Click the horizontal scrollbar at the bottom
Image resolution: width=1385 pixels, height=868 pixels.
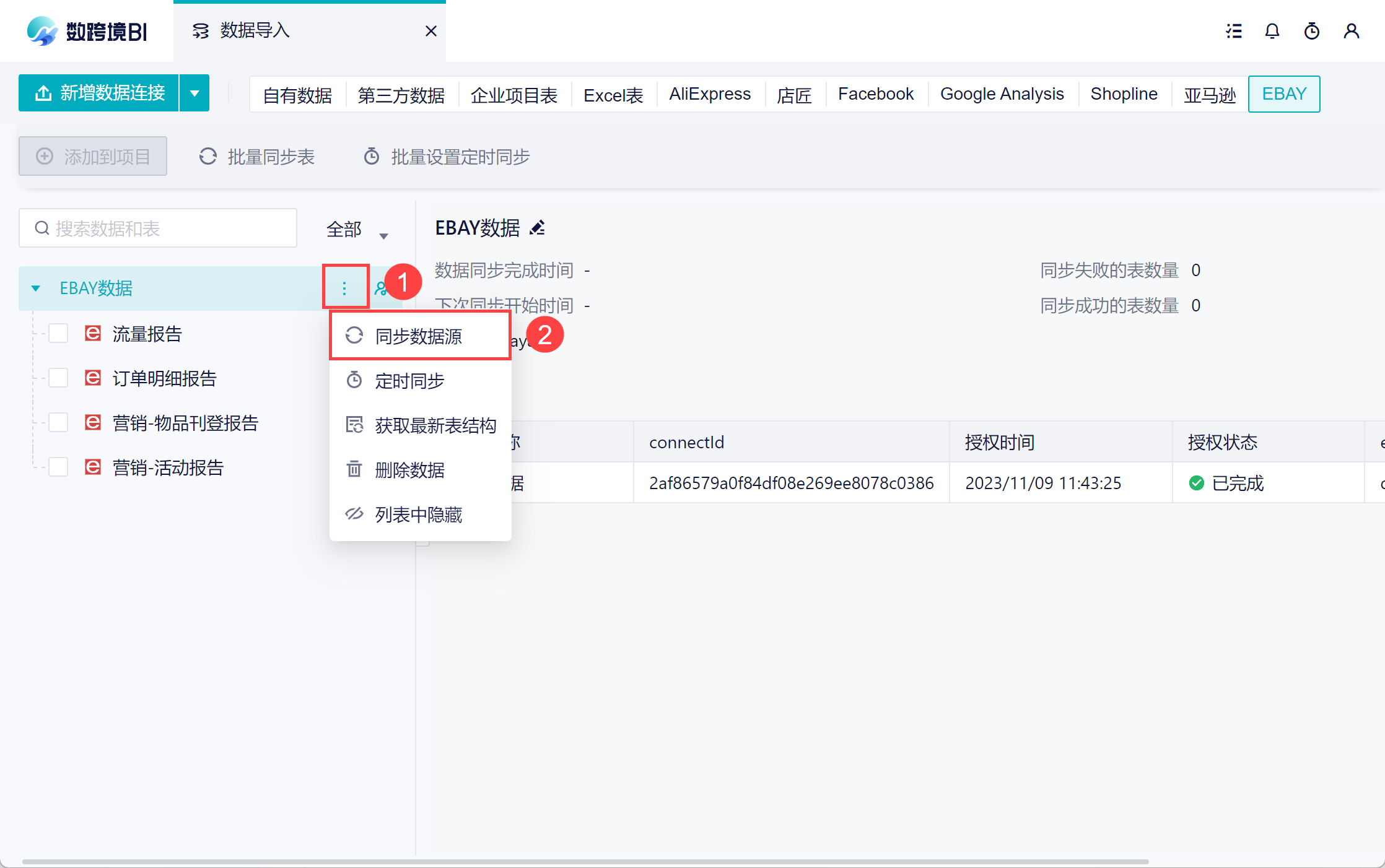click(x=585, y=861)
